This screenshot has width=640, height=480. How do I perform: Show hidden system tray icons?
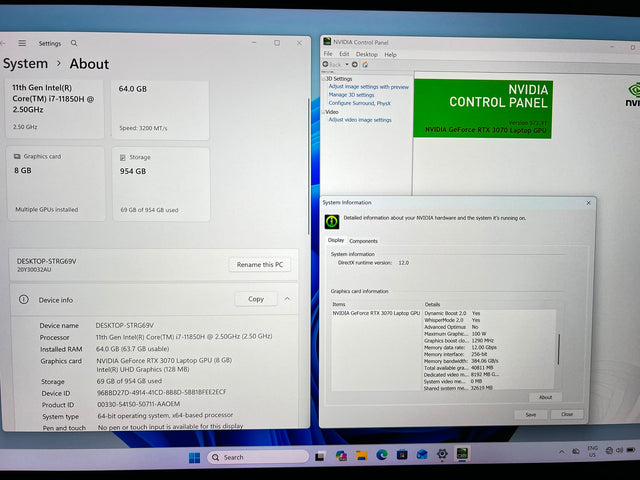(x=562, y=451)
